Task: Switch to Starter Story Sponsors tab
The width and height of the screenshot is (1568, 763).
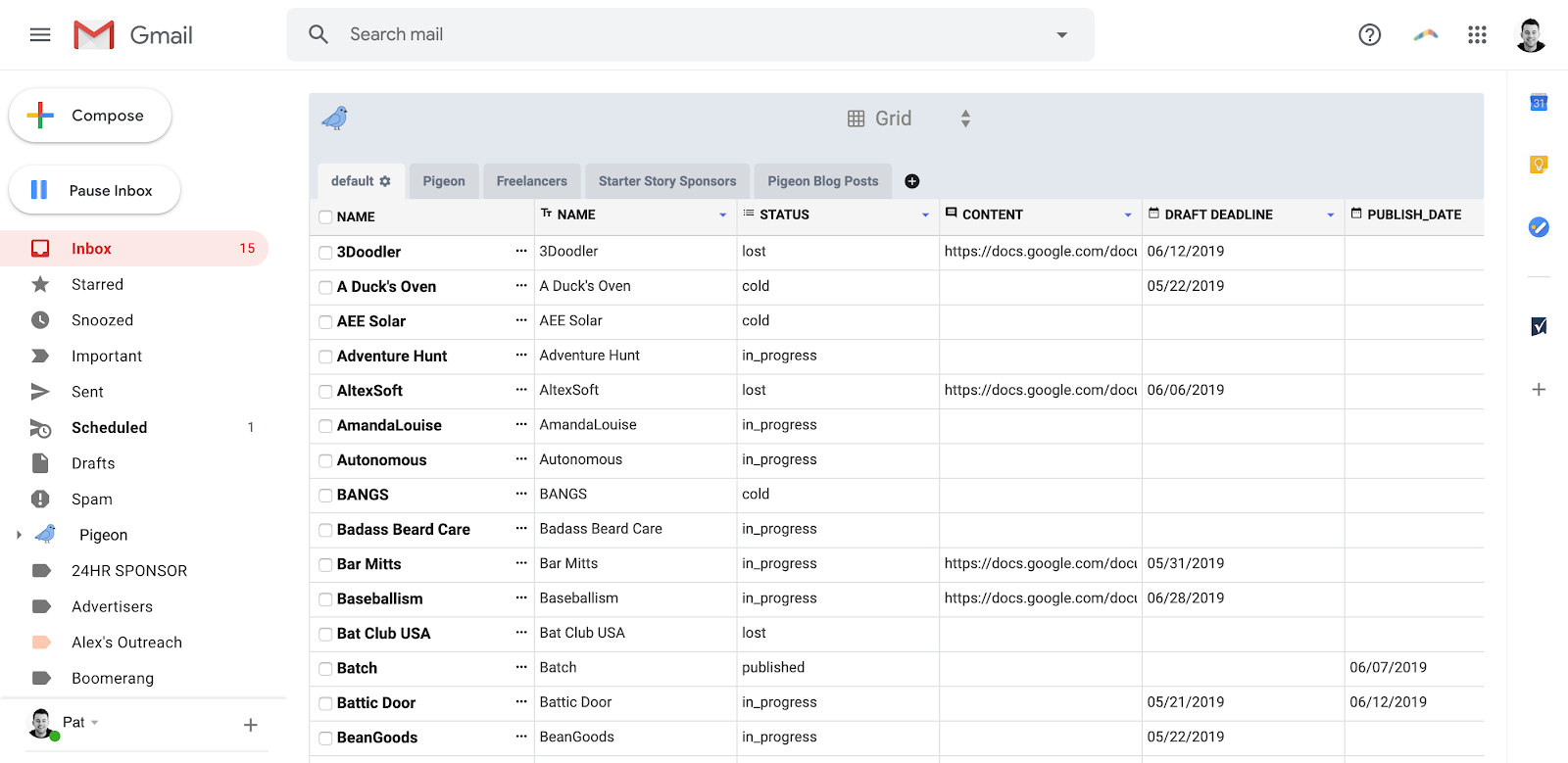Action: [x=667, y=181]
